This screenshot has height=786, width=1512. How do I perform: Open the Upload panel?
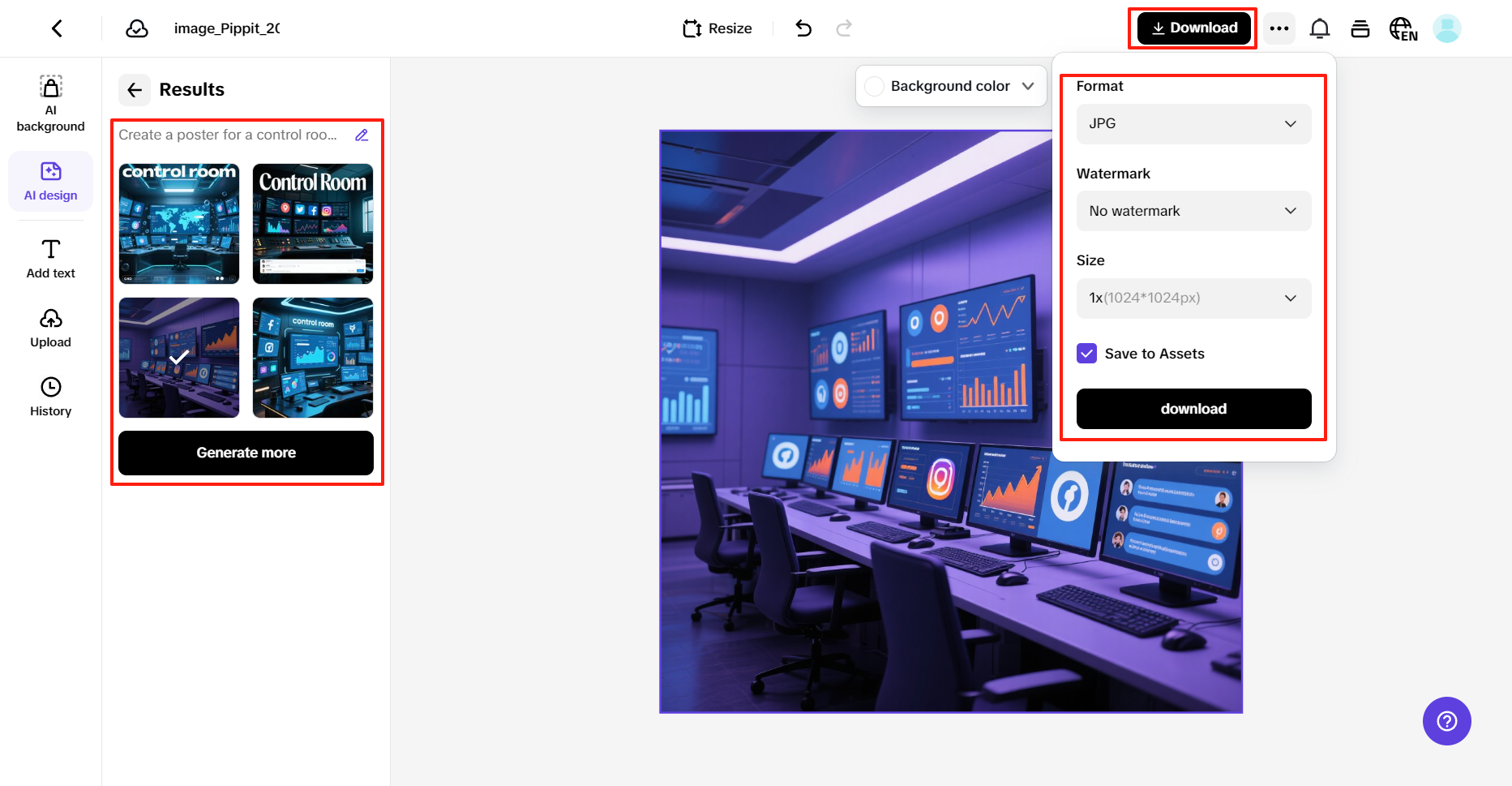[x=51, y=329]
